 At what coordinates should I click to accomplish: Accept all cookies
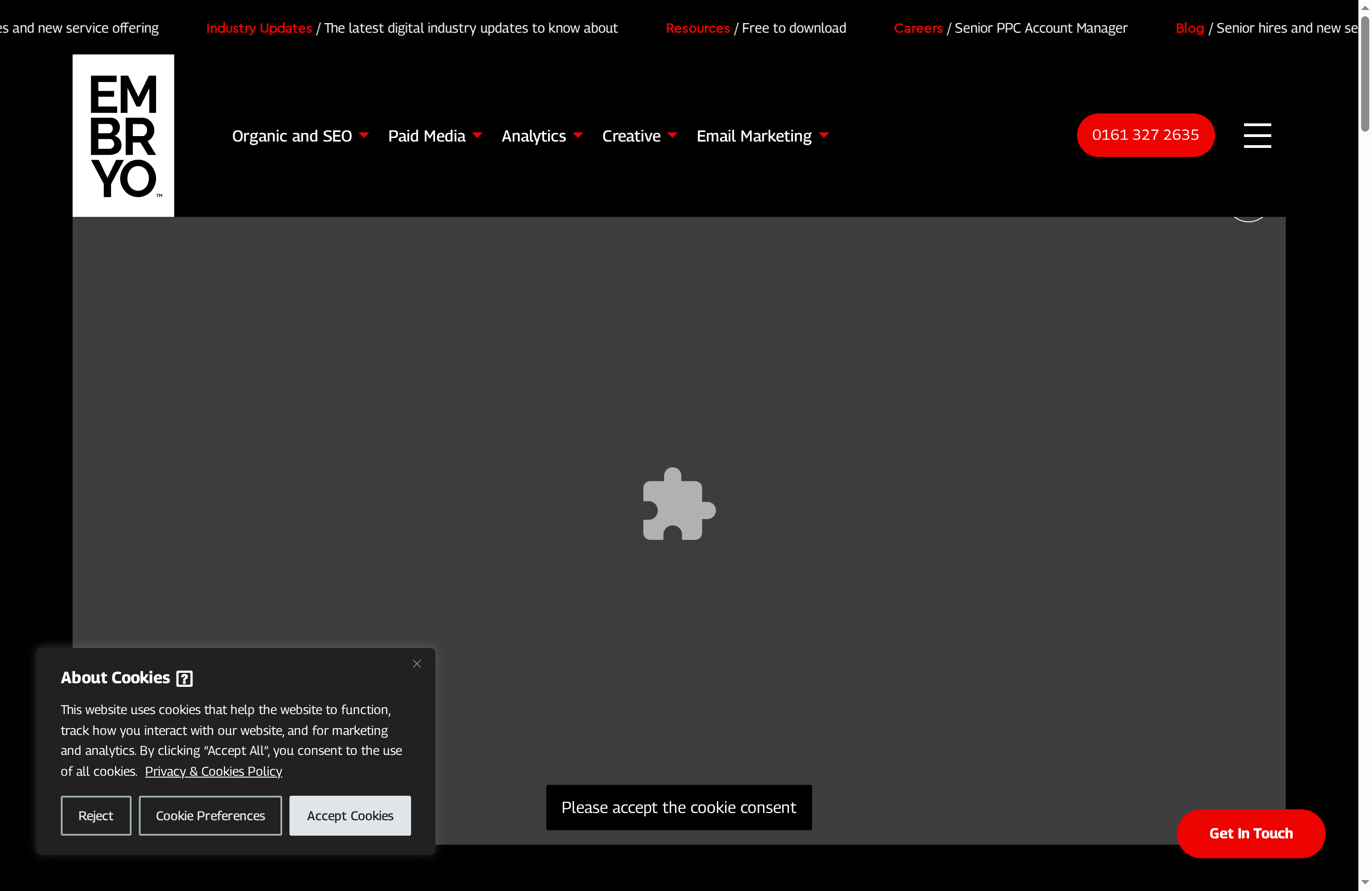click(349, 816)
